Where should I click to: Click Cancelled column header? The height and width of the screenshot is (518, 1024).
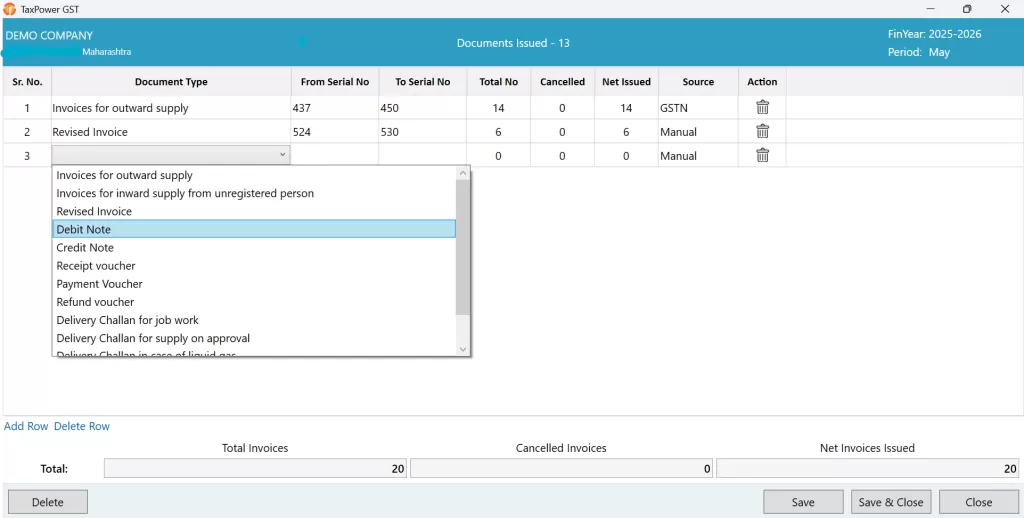tap(562, 82)
